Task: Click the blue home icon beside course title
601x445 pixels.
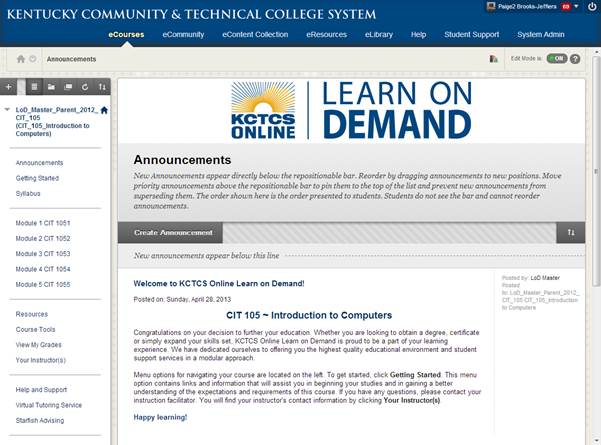Action: (x=104, y=110)
